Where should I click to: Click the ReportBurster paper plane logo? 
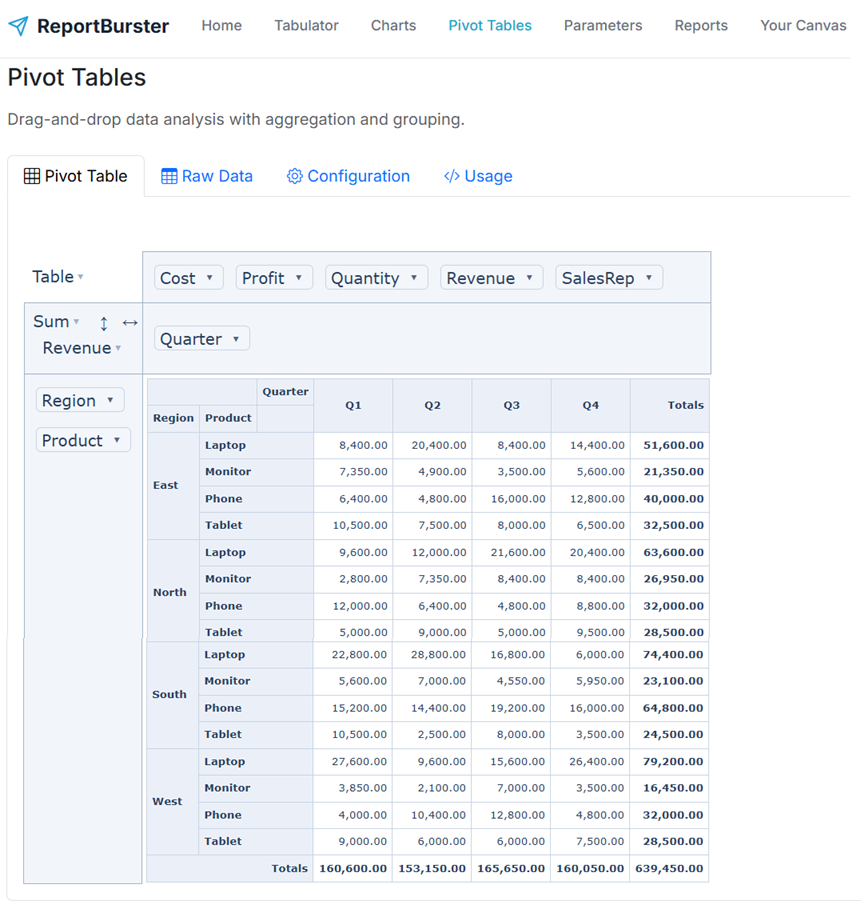click(x=18, y=26)
